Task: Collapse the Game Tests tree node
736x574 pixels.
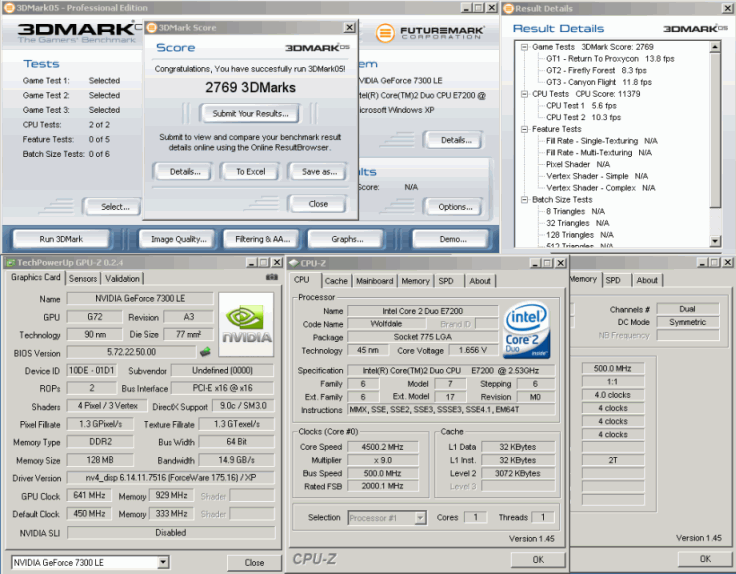Action: 524,47
